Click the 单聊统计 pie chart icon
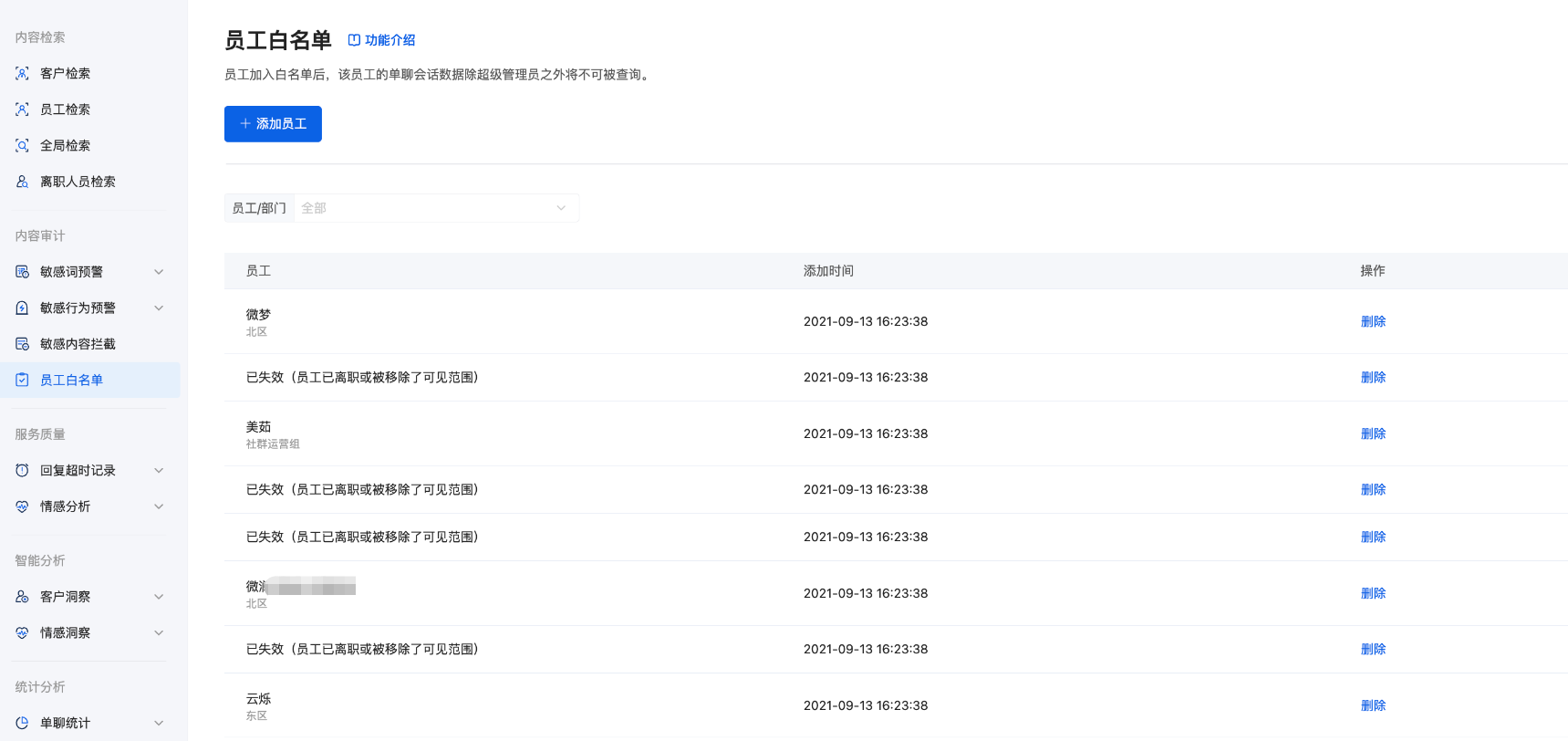This screenshot has height=741, width=1568. click(x=22, y=723)
